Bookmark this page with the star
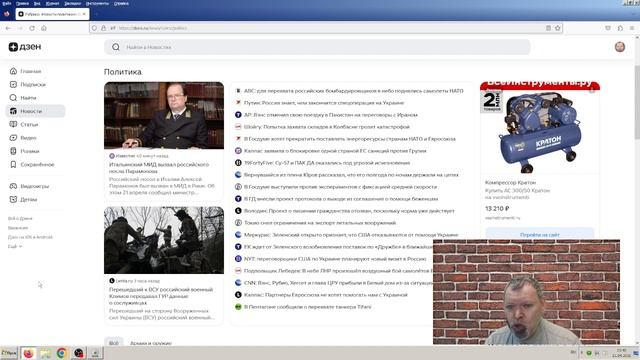This screenshot has height=360, width=640. coord(558,28)
